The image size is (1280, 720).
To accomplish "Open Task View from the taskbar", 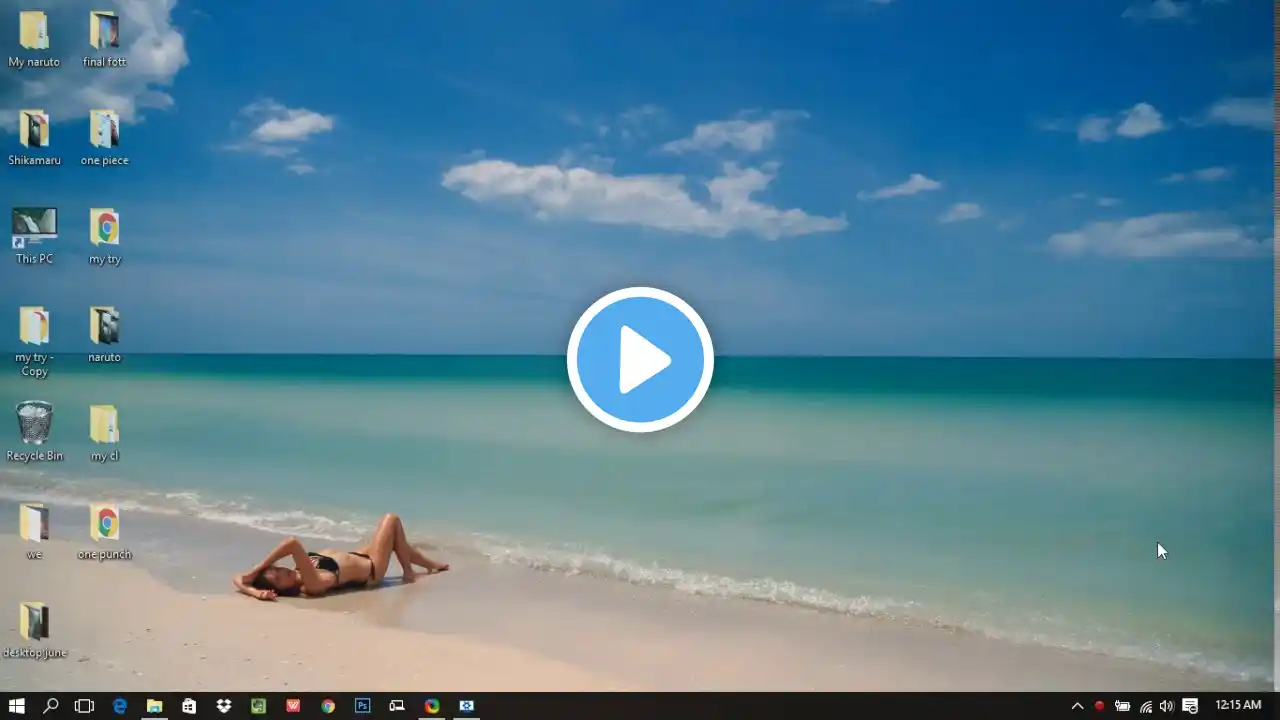I will click(84, 706).
